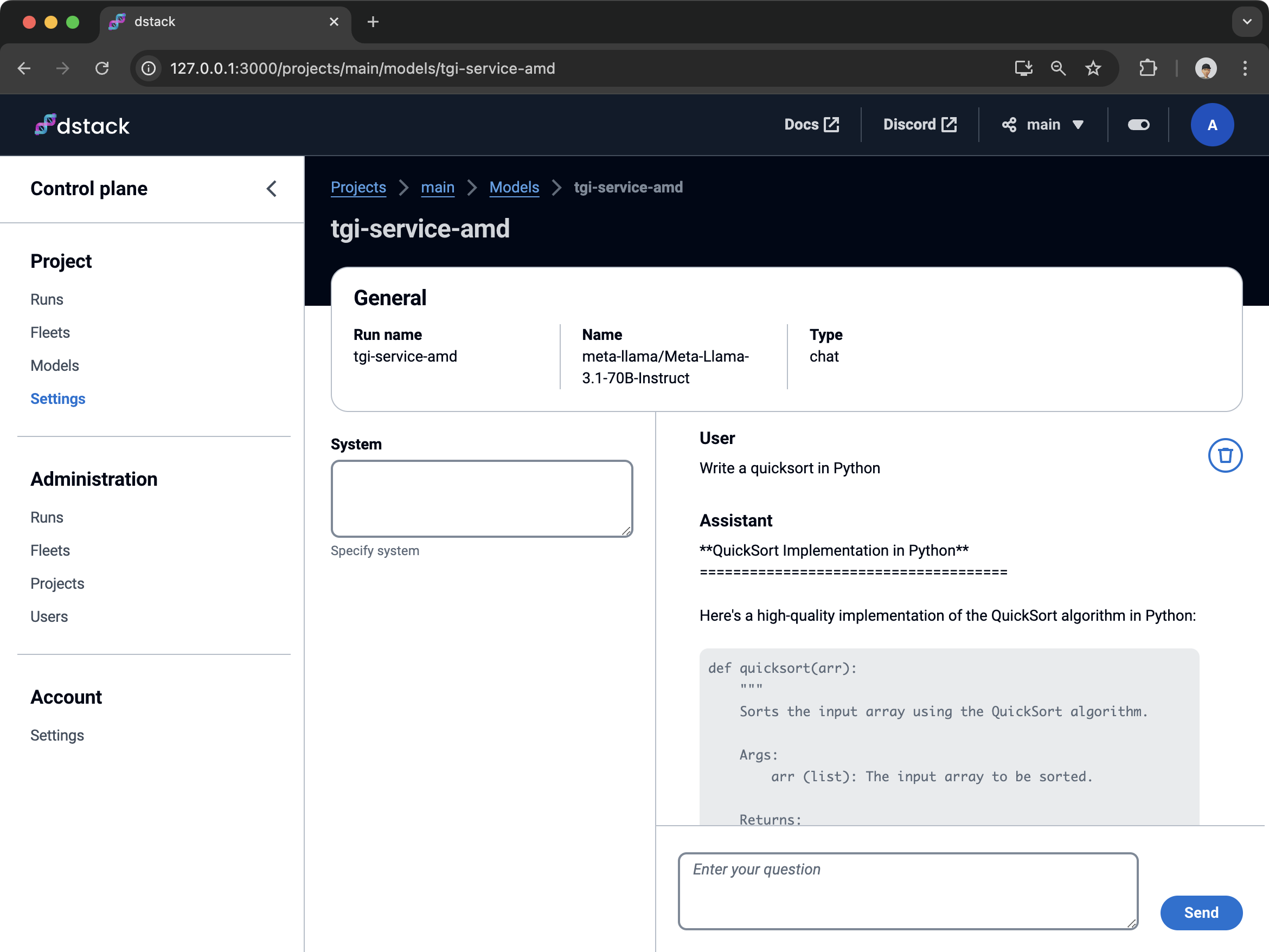Viewport: 1269px width, 952px height.
Task: Click tgi-service-amd breadcrumb text
Action: click(628, 188)
